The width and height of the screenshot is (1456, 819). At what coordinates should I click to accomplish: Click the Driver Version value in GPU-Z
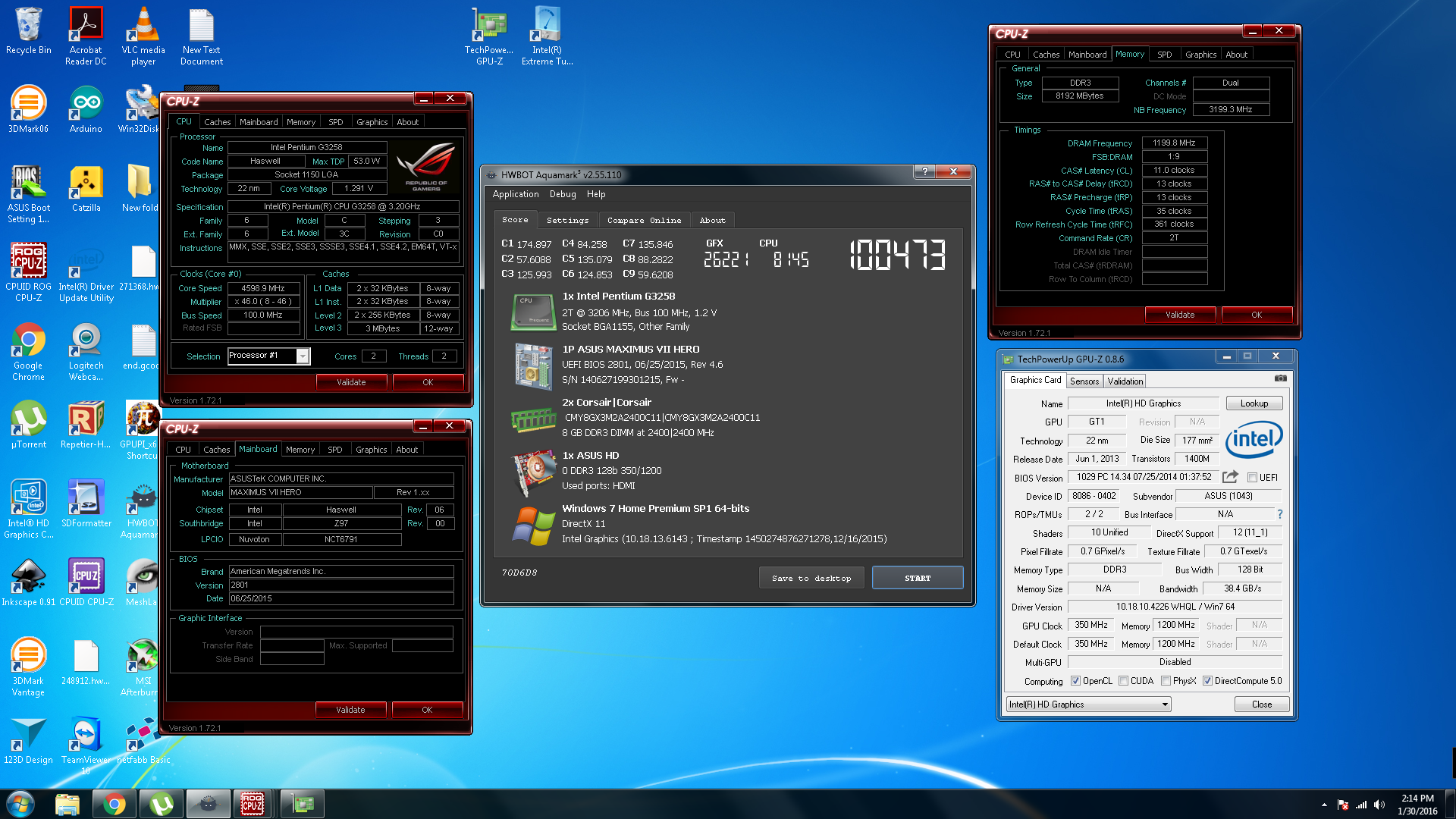point(1175,607)
